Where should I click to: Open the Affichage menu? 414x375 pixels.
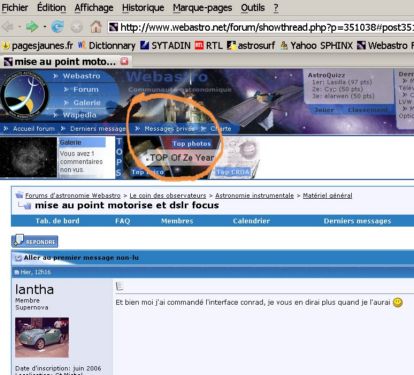(94, 7)
